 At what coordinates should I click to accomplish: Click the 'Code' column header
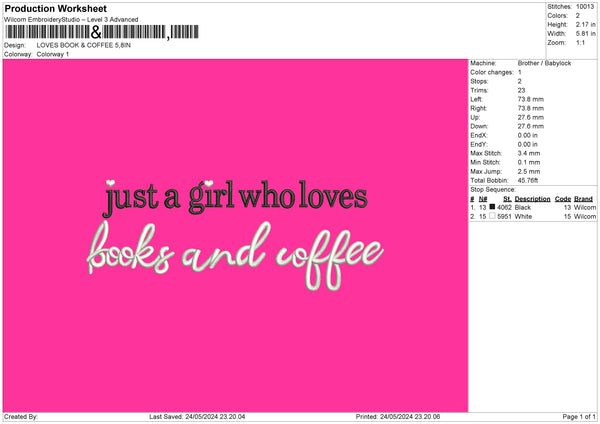coord(563,199)
